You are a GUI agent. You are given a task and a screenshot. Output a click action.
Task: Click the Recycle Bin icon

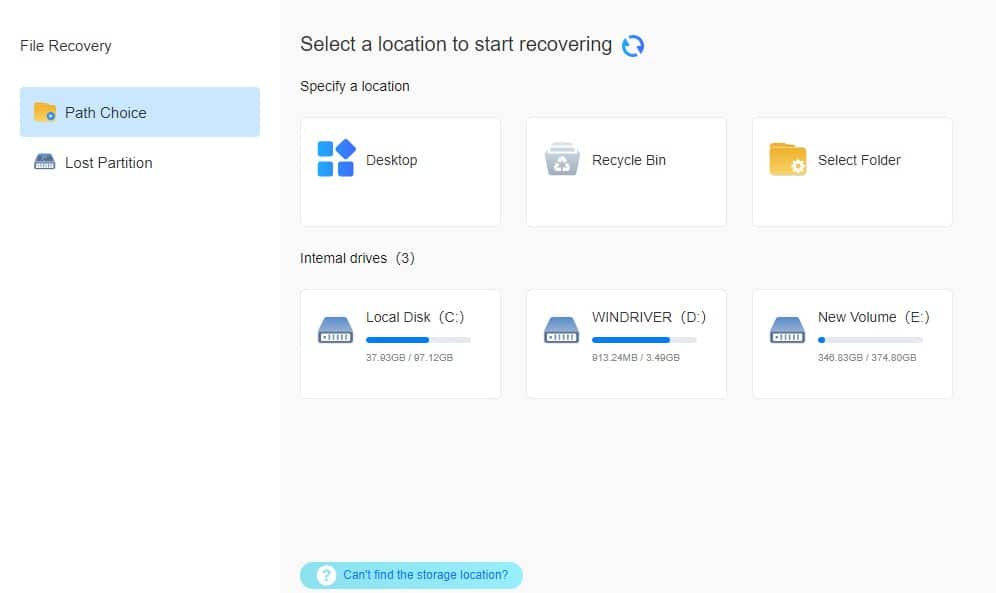[x=562, y=160]
